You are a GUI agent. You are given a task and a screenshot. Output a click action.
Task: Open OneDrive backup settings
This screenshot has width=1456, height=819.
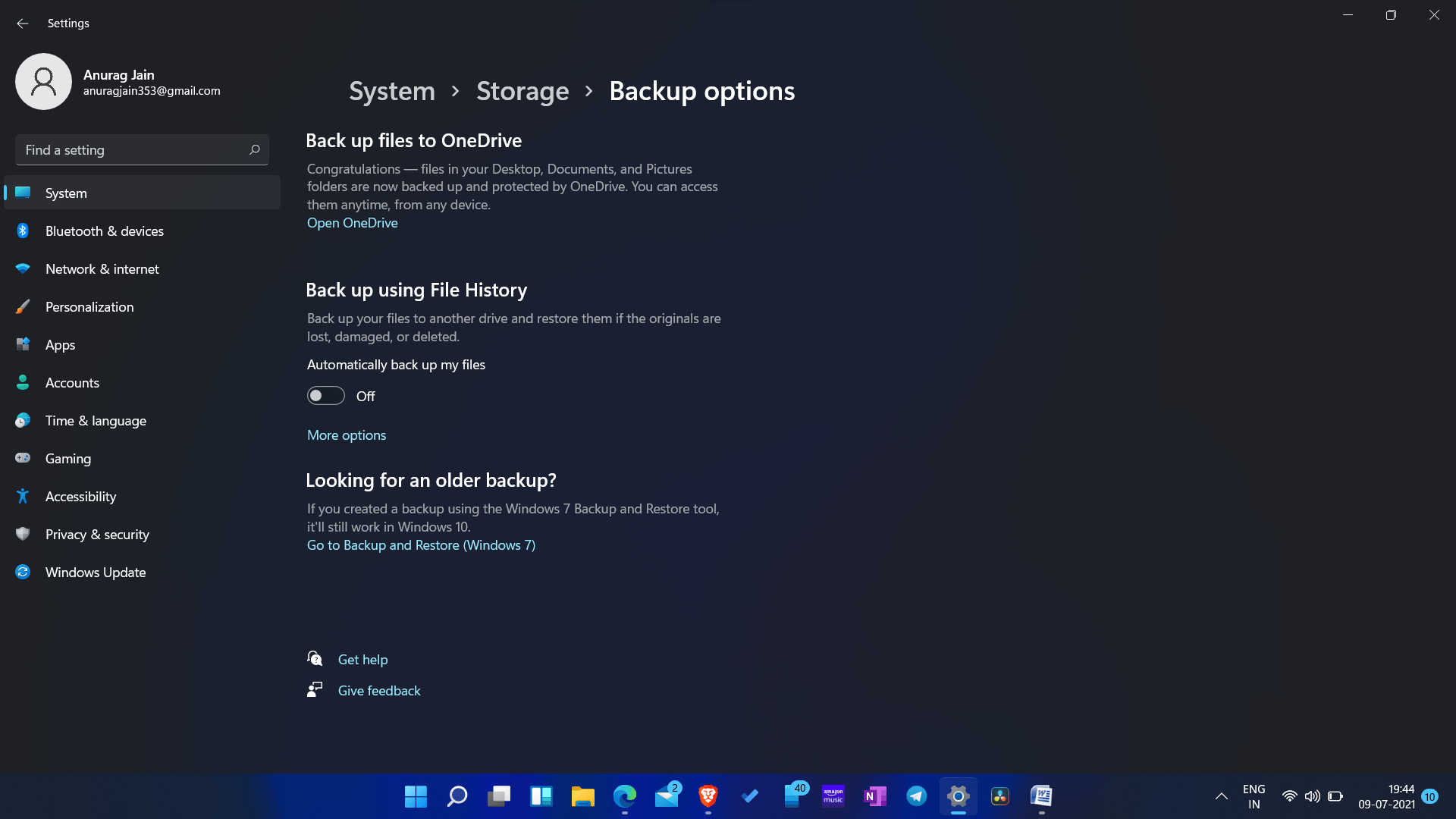pyautogui.click(x=352, y=222)
